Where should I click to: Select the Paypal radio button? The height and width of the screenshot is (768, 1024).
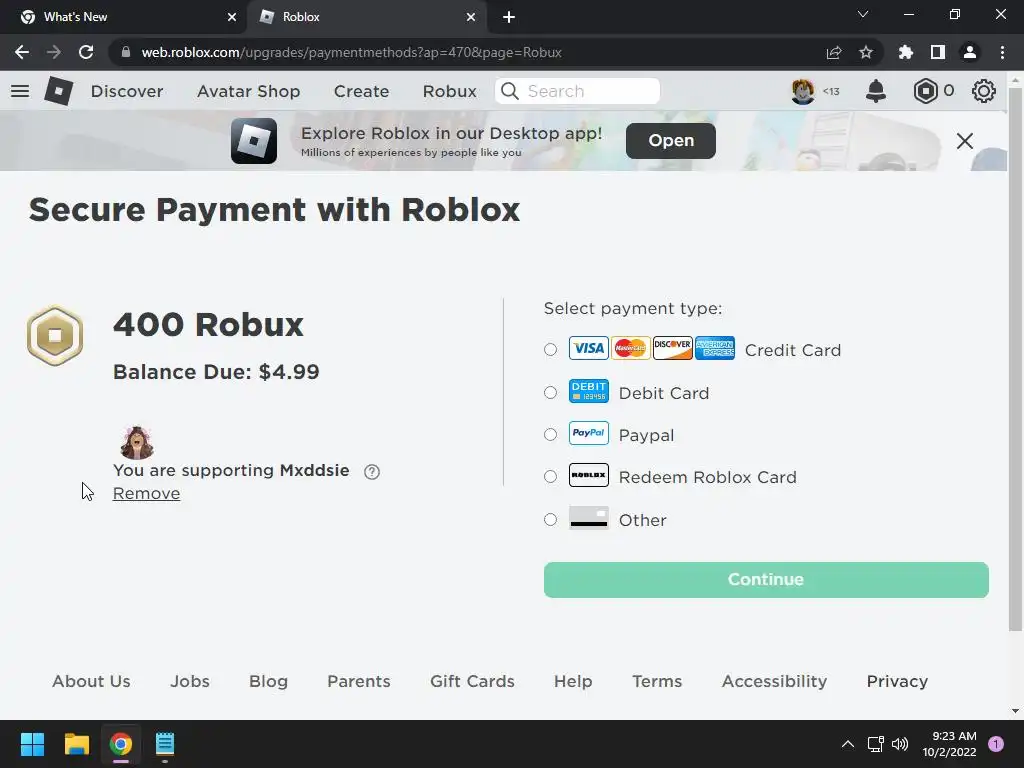tap(551, 434)
